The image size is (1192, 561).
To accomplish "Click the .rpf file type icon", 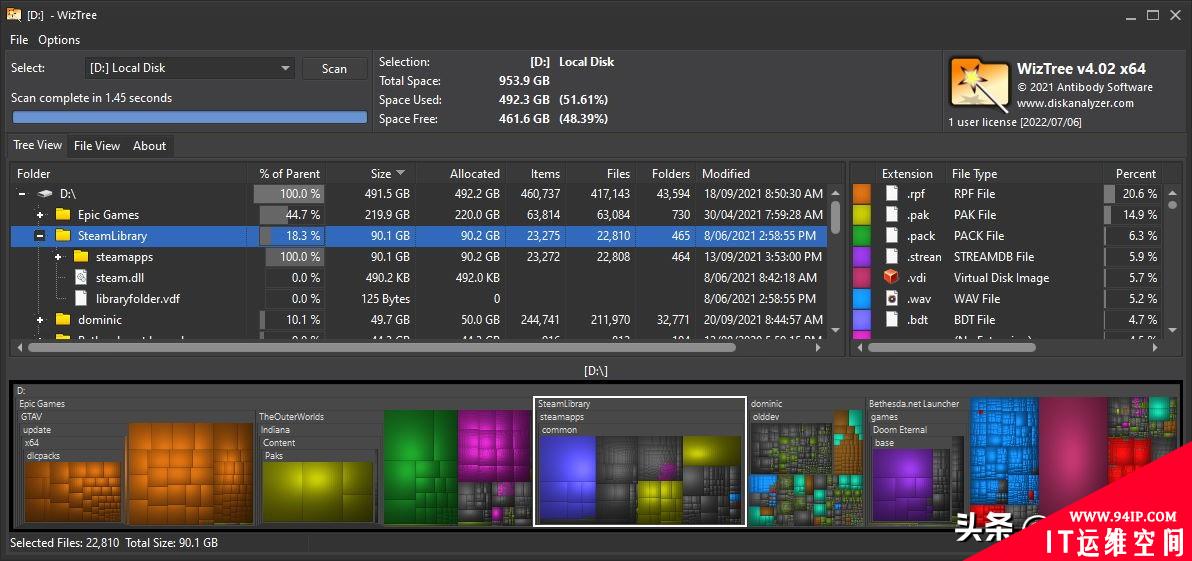I will click(x=892, y=194).
